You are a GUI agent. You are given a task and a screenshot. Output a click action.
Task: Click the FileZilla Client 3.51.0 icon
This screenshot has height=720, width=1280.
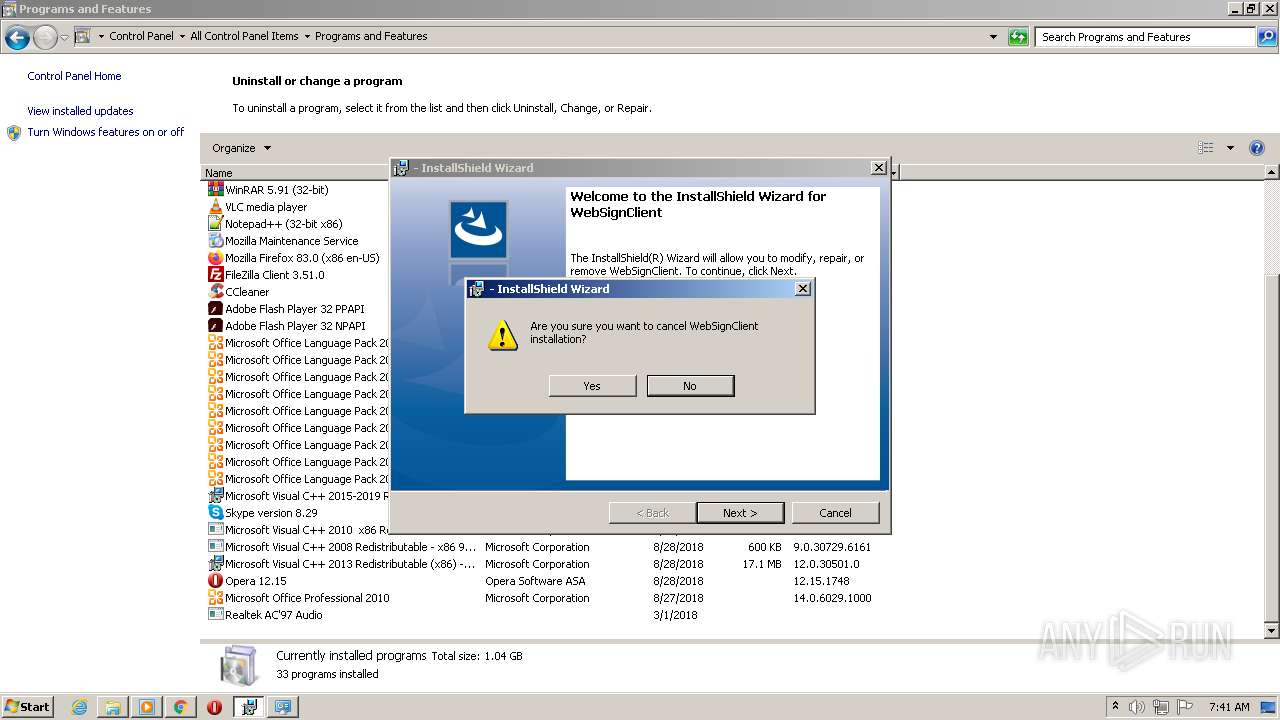(215, 275)
